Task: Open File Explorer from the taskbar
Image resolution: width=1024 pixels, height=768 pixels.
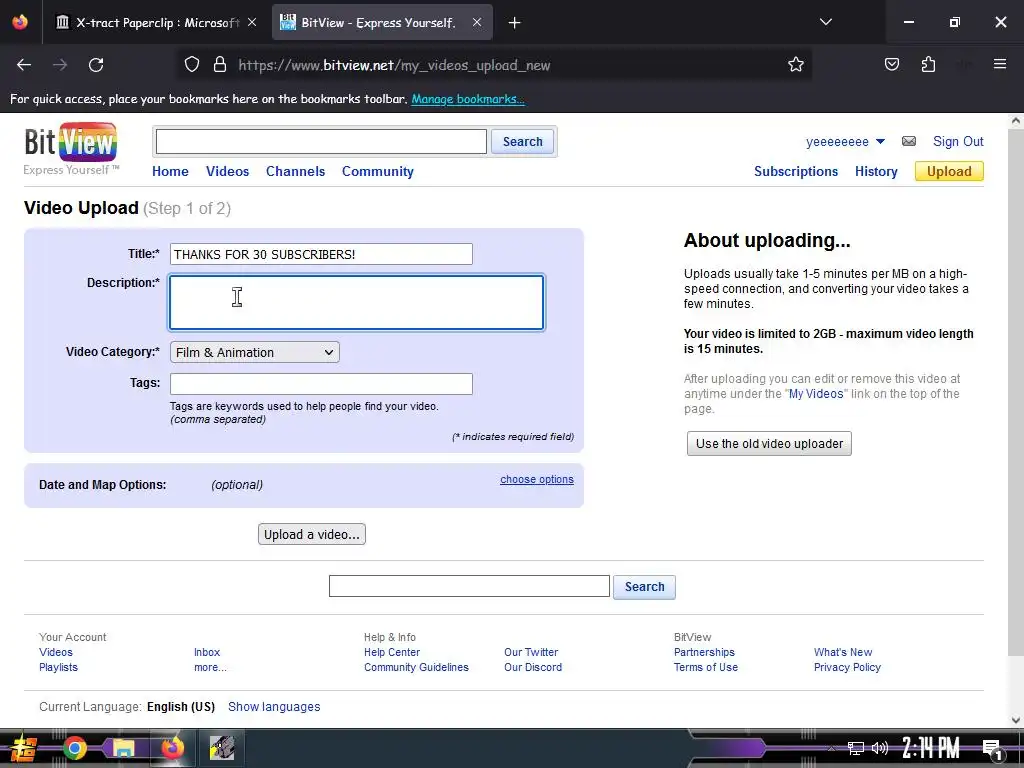Action: 123,748
